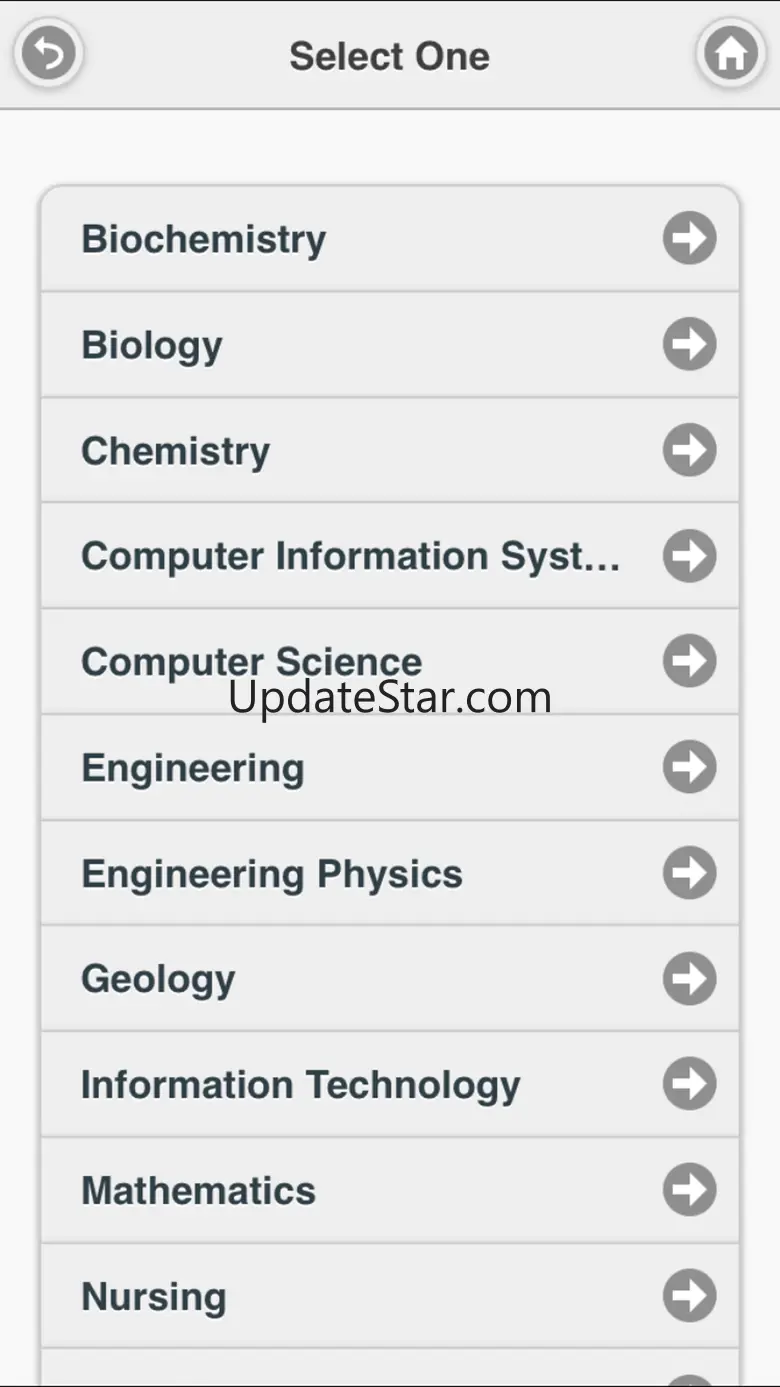Tap arrow icon for Computer Information Systems
The height and width of the screenshot is (1387, 780).
click(x=689, y=556)
